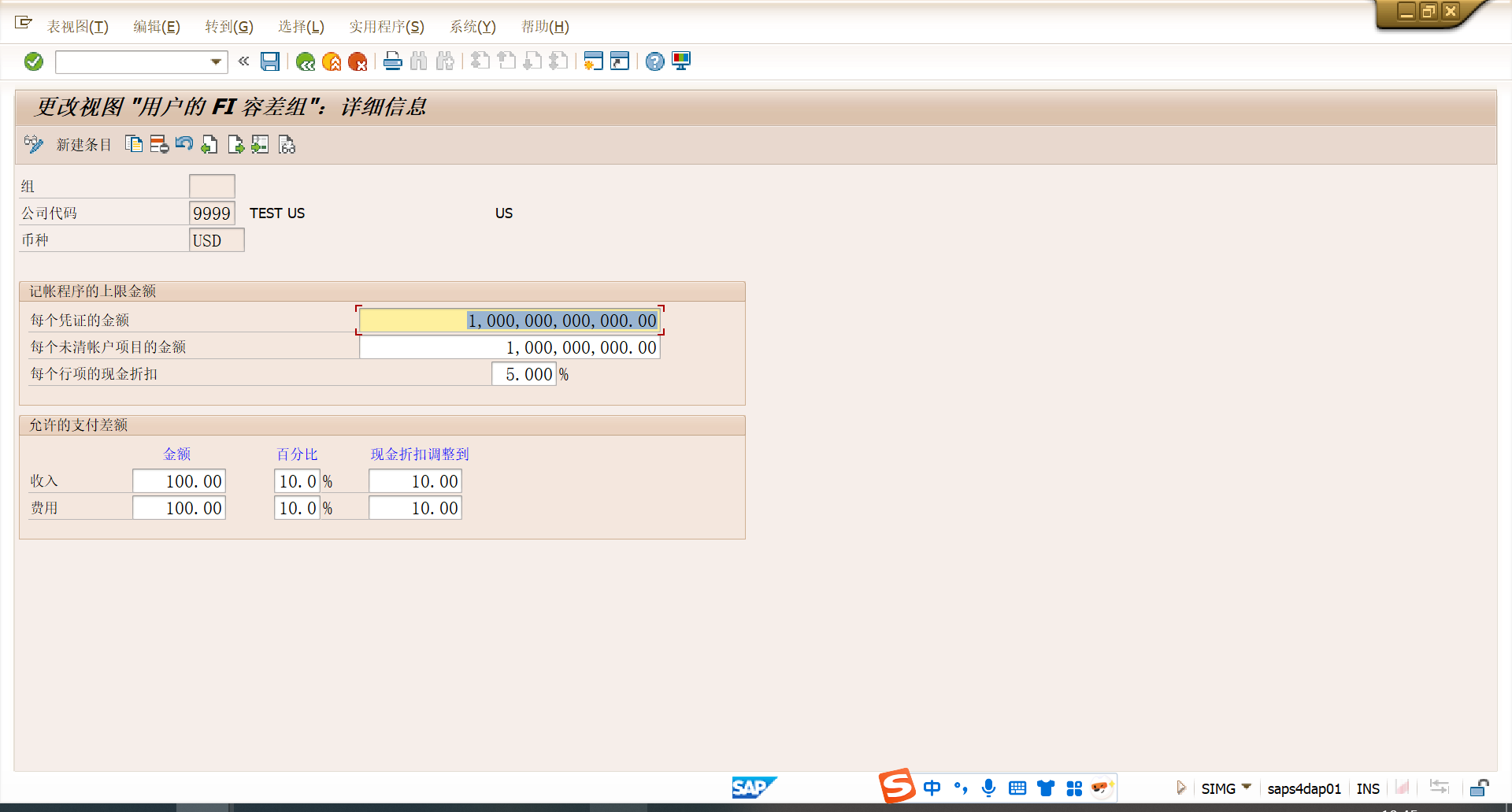Click the Save floppy disk icon
Screen dimensions: 1512x812
[270, 61]
